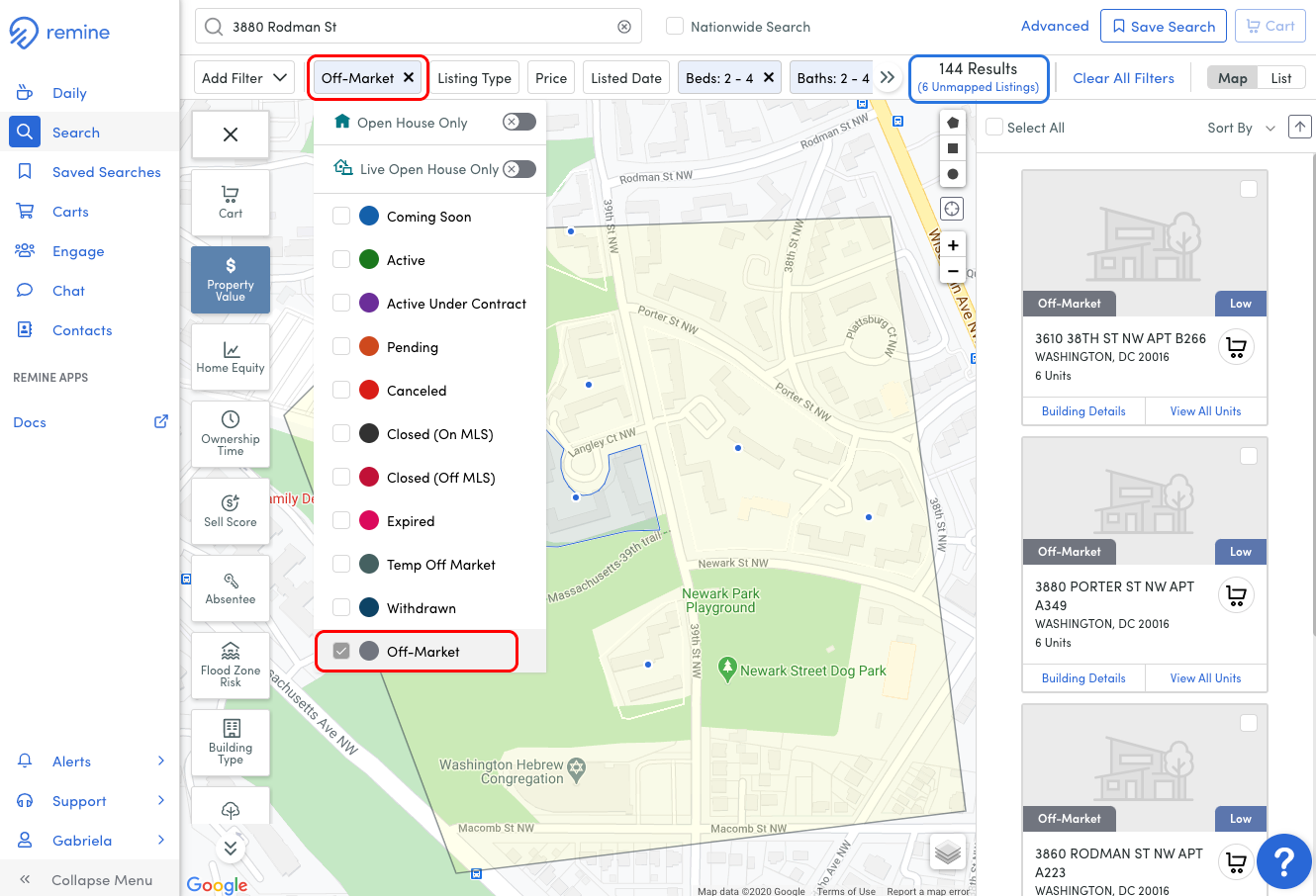Screen dimensions: 1316x896
Task: Show more filters with double-chevron
Action: point(888,77)
